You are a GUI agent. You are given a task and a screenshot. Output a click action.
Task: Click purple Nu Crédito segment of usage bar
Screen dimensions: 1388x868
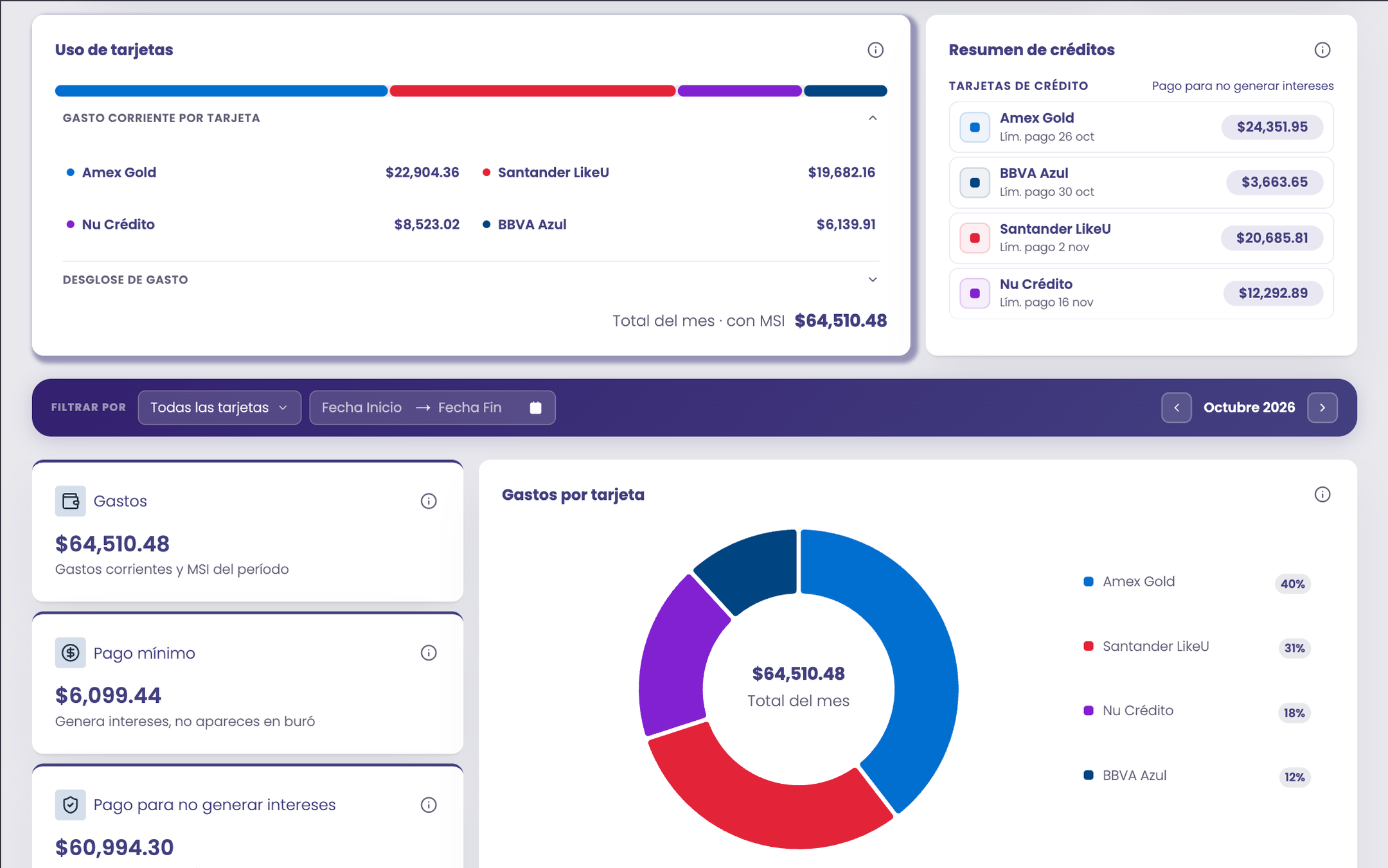point(740,91)
